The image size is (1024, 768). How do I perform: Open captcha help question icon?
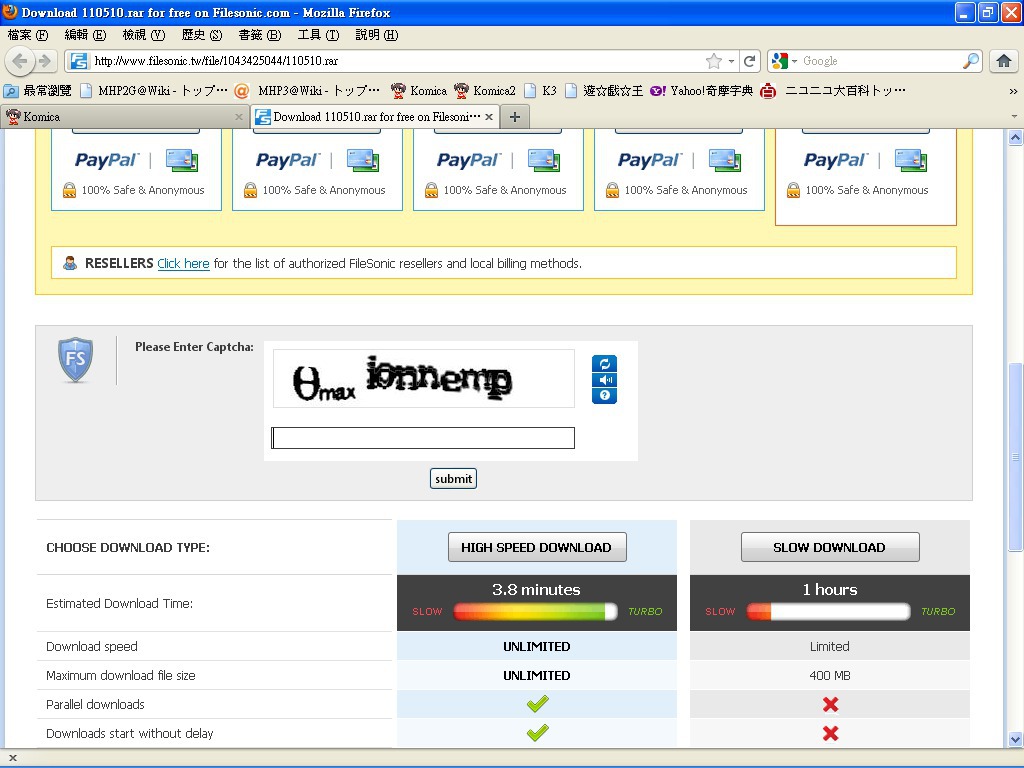tap(604, 395)
